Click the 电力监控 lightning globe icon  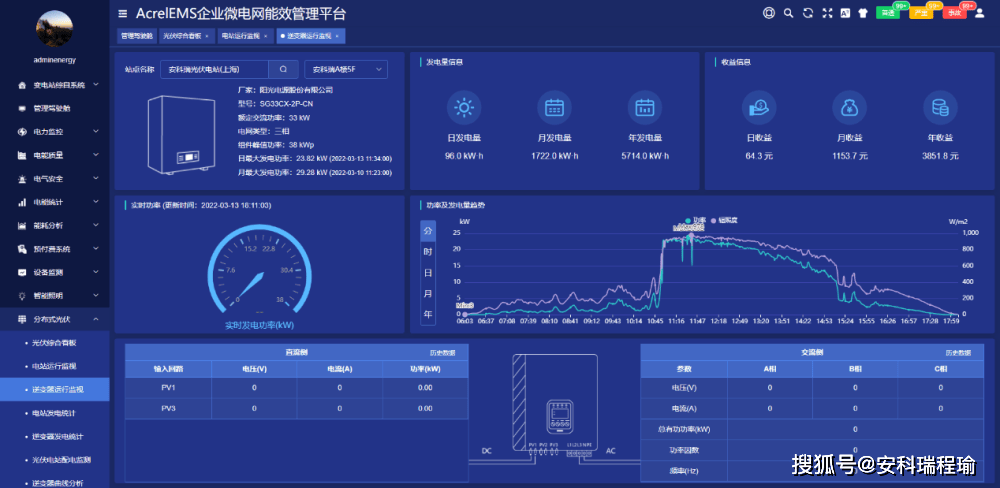tap(22, 131)
